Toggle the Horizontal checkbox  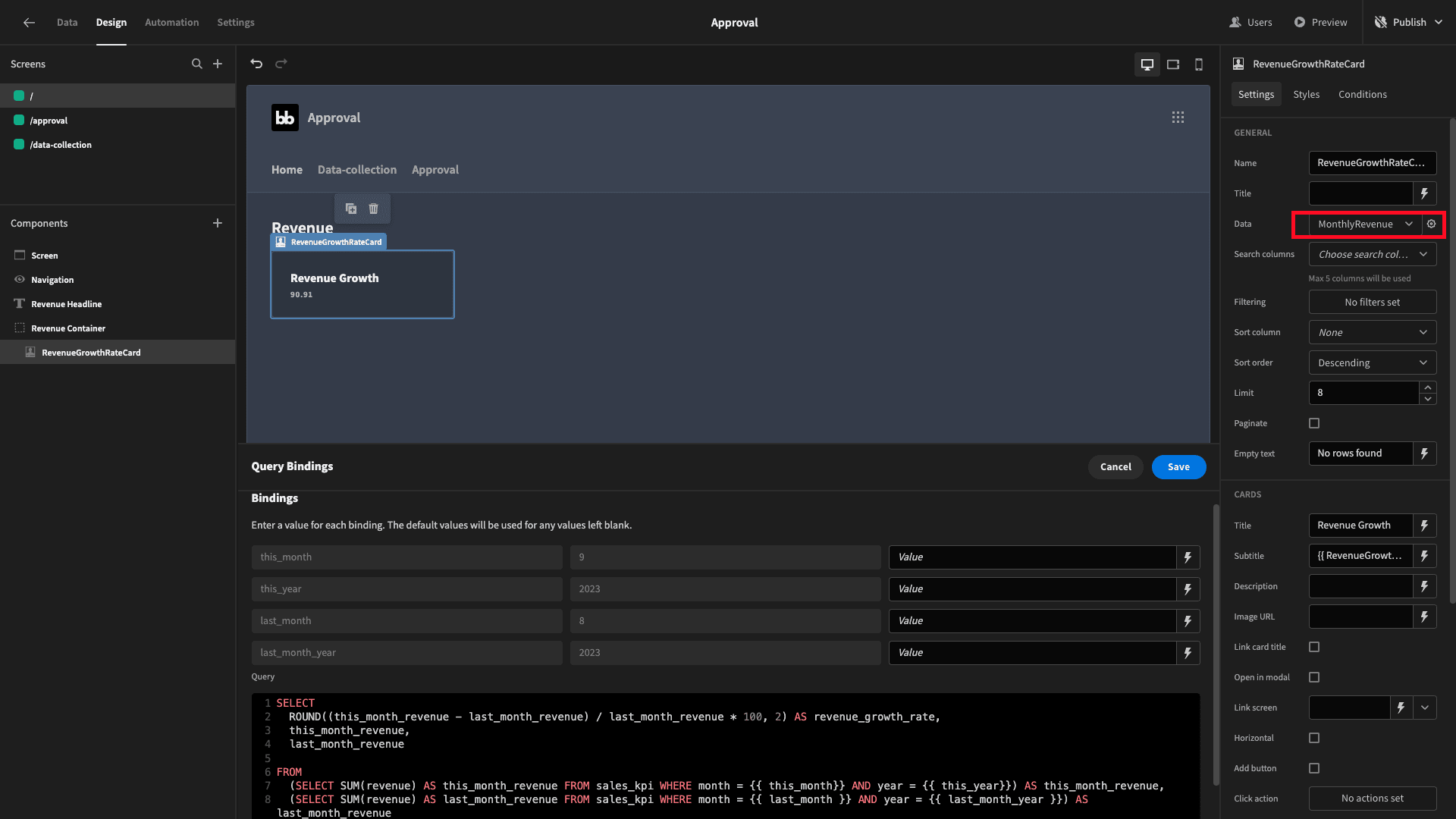1314,738
